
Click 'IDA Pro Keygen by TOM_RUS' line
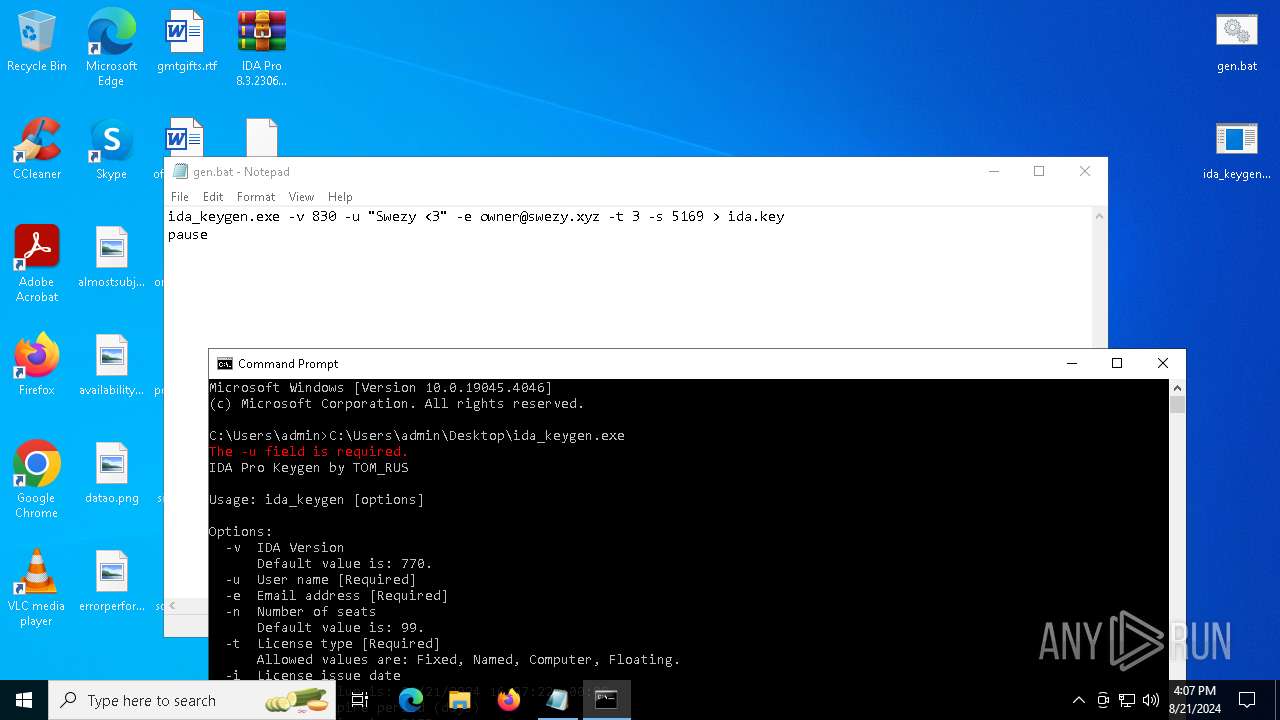tap(308, 468)
